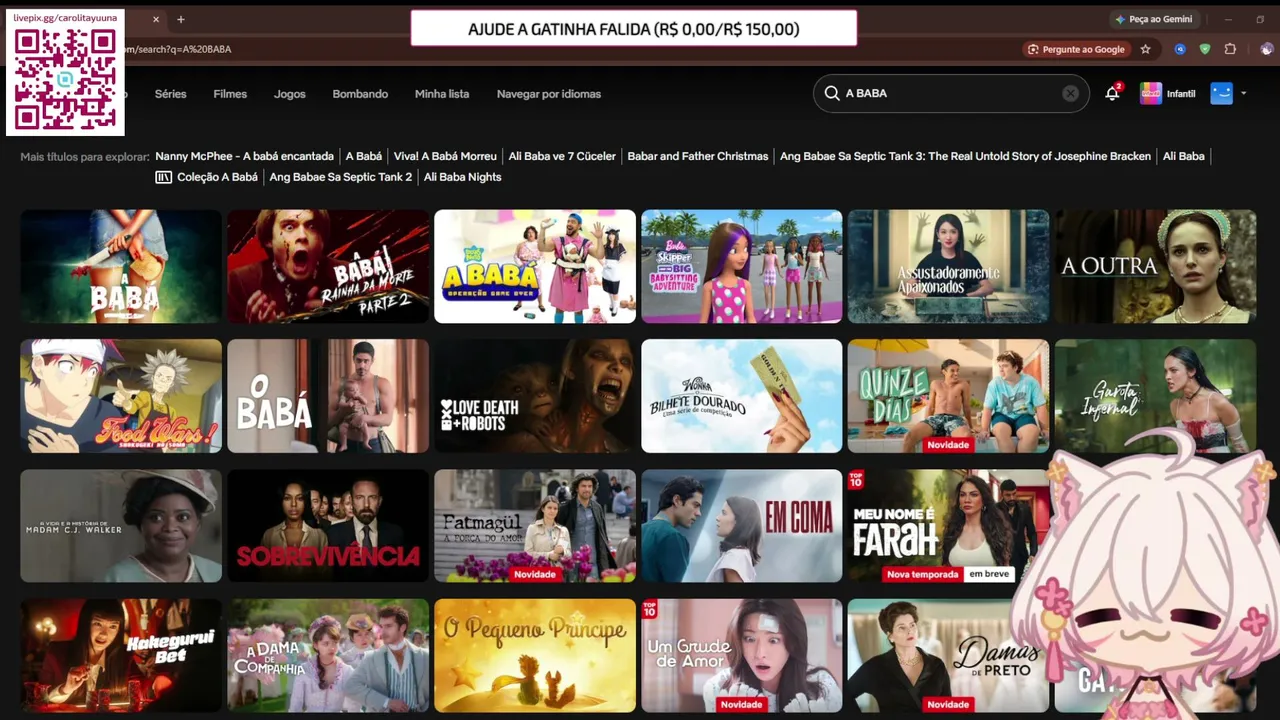This screenshot has width=1280, height=720.
Task: Clear the search box with the X icon
Action: tap(1070, 93)
